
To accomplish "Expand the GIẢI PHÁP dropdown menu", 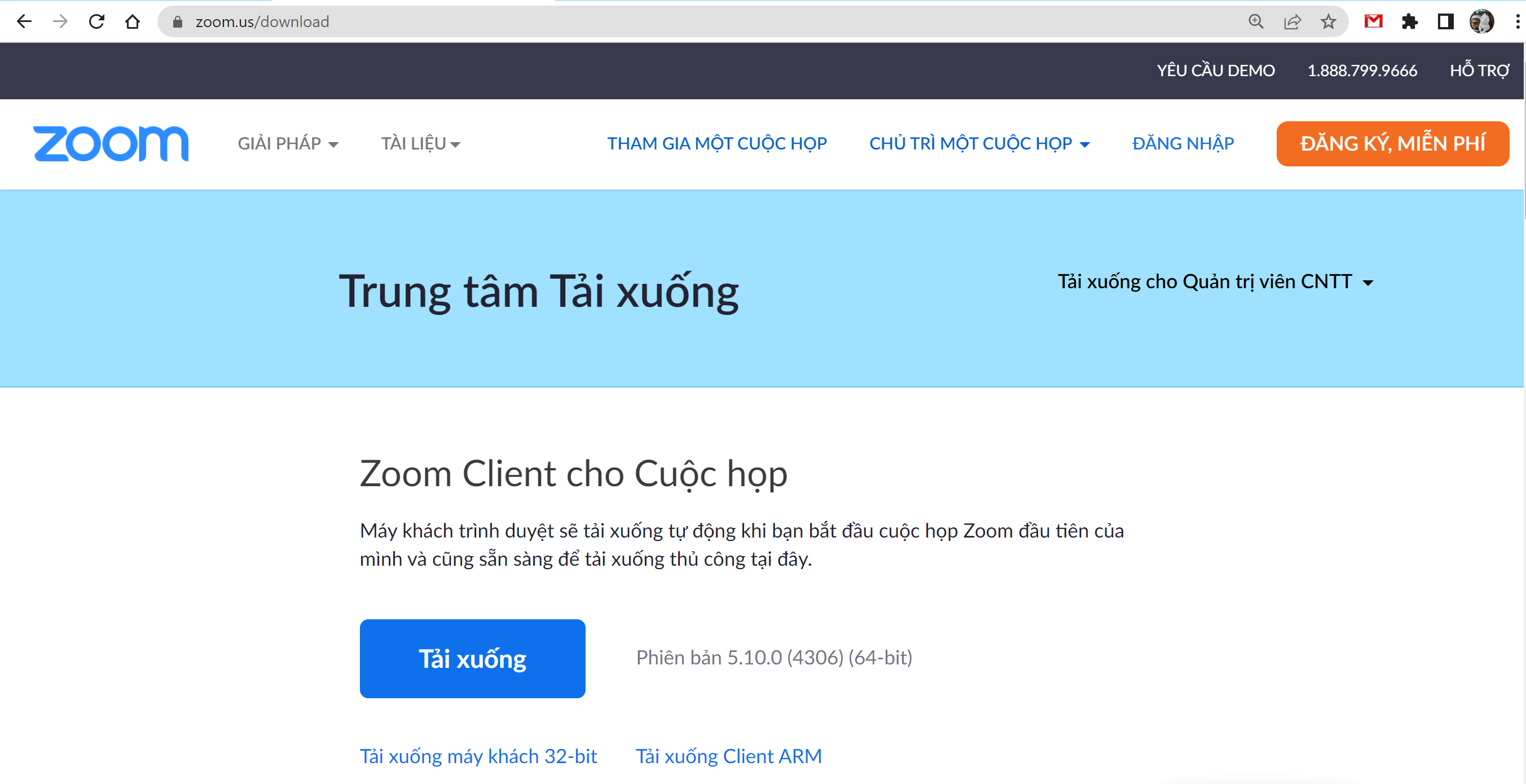I will coord(288,143).
